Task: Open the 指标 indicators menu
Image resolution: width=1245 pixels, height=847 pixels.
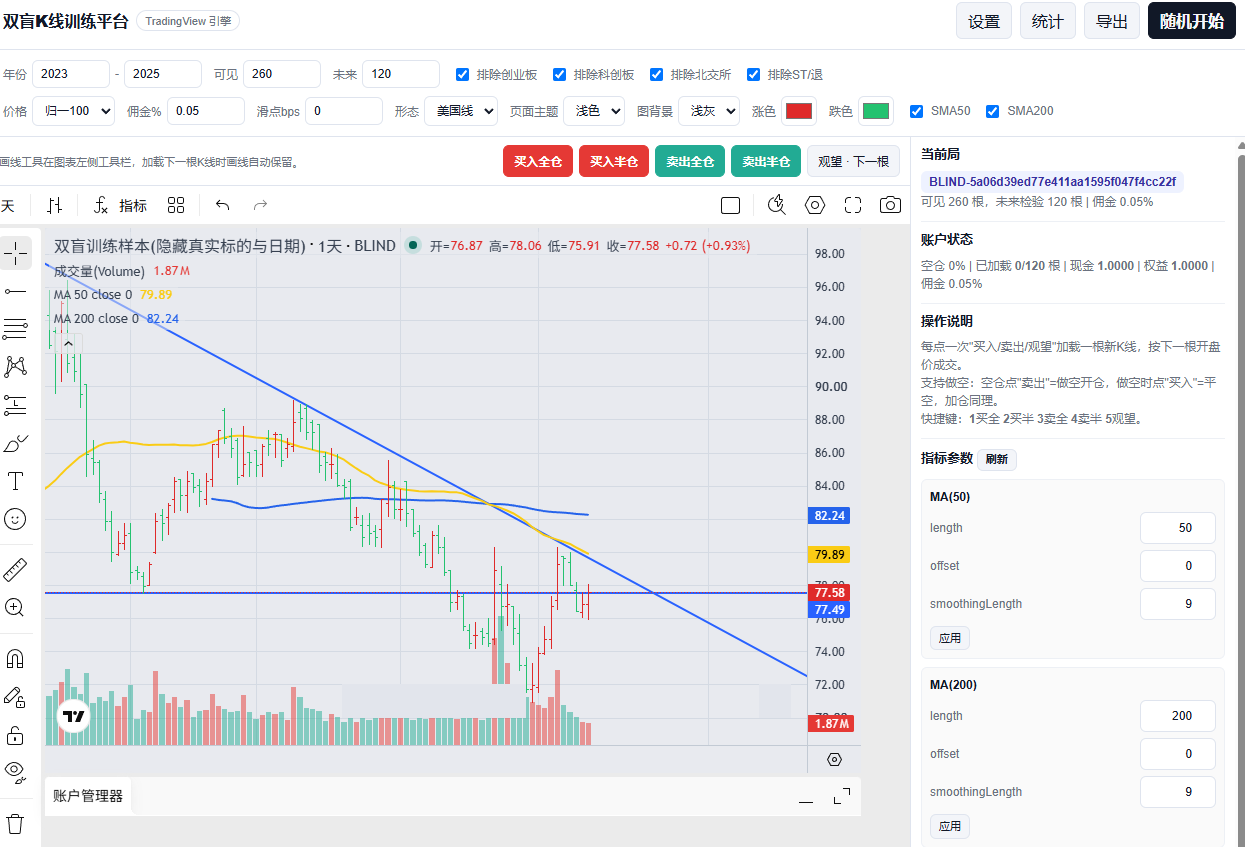Action: 120,205
